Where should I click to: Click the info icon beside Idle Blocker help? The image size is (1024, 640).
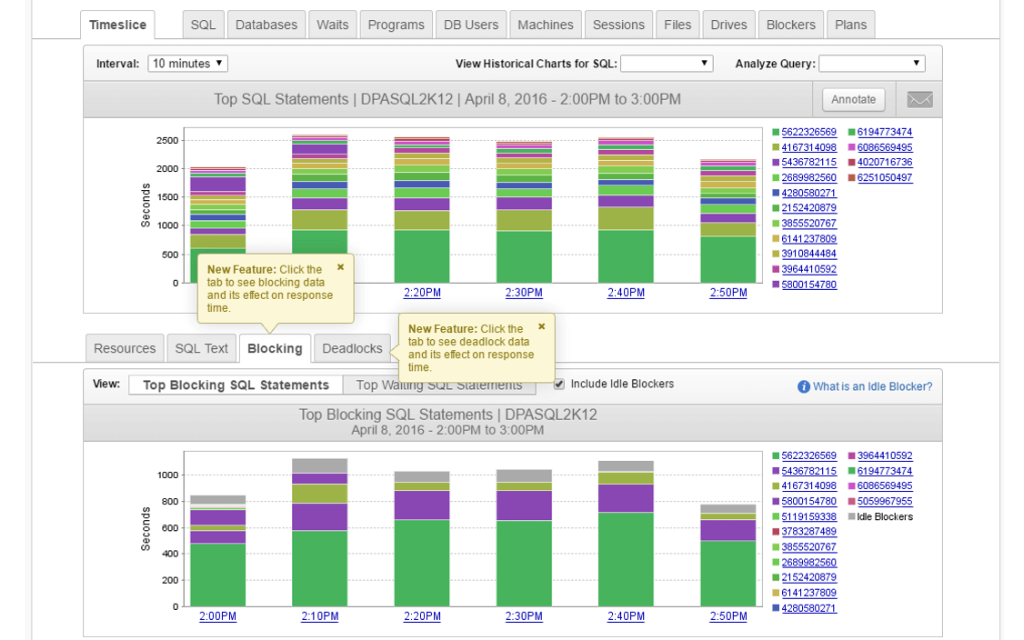click(x=803, y=387)
